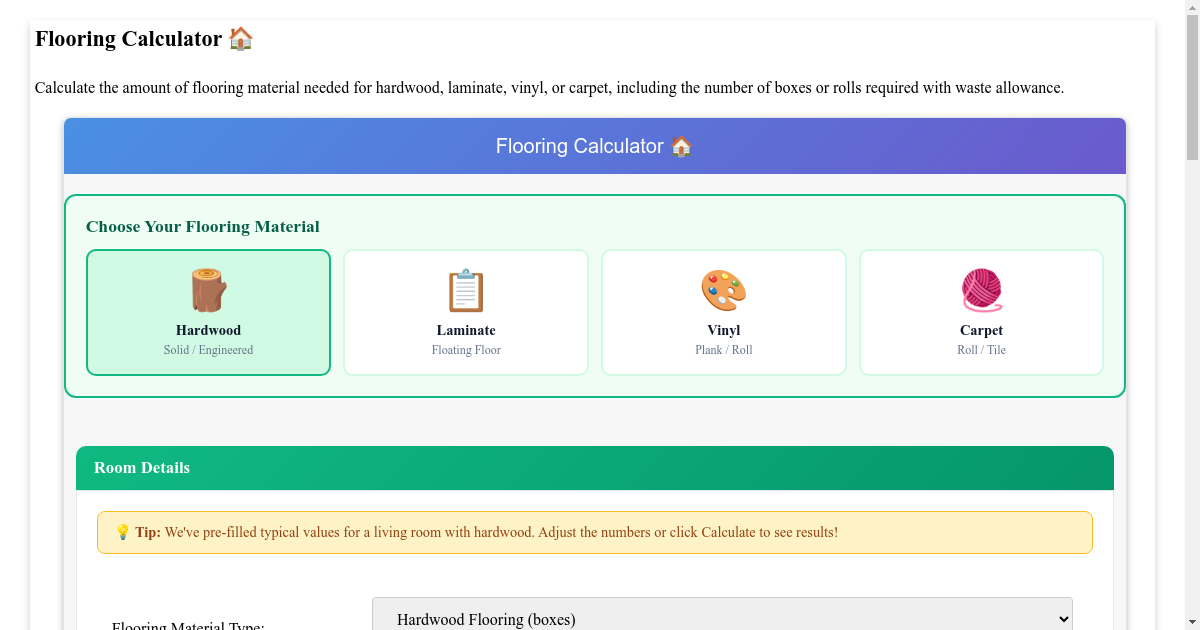Click the vinyl paint palette icon
Image resolution: width=1200 pixels, height=630 pixels.
click(x=724, y=289)
